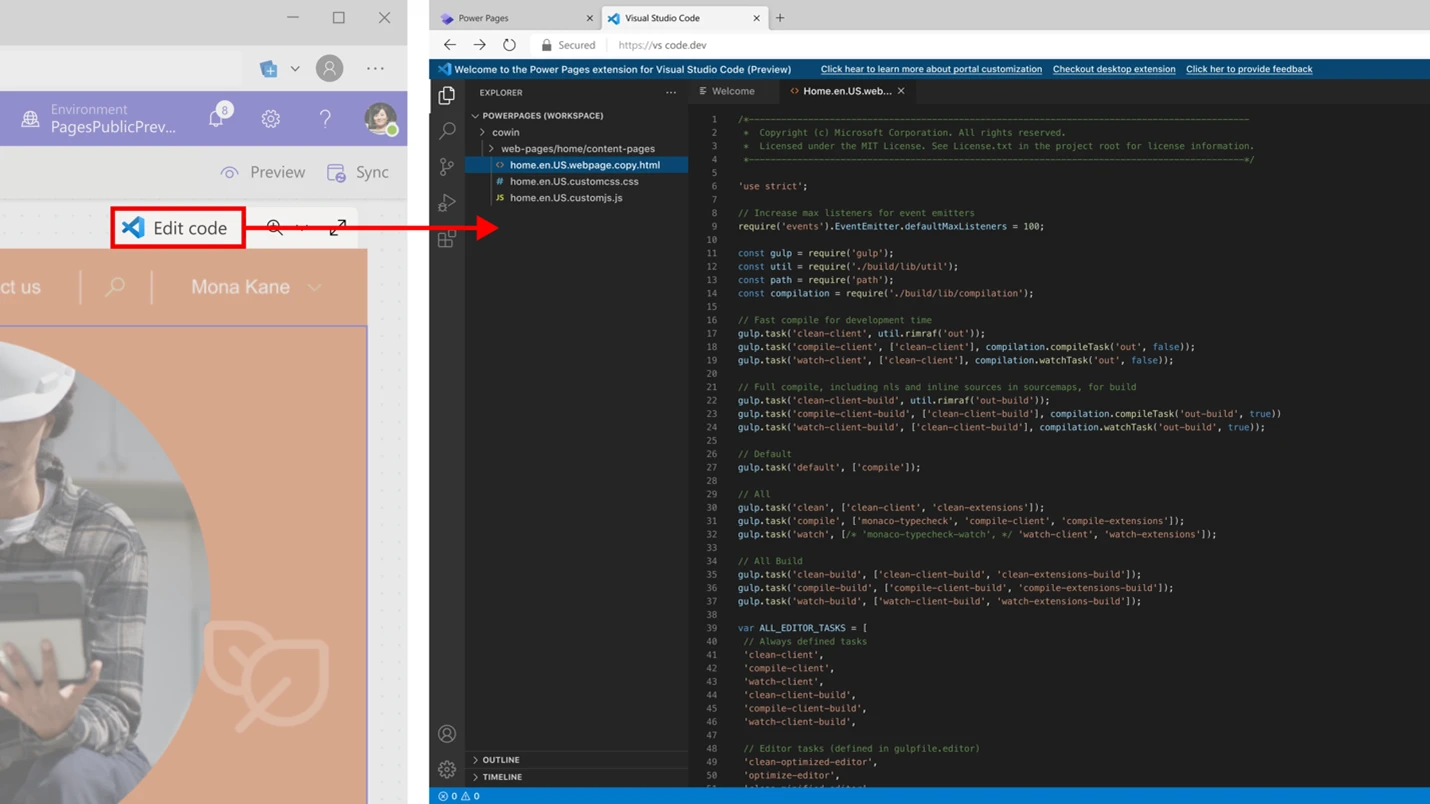The width and height of the screenshot is (1430, 804).
Task: Click the errors and warnings indicator in the status bar
Action: tap(457, 796)
